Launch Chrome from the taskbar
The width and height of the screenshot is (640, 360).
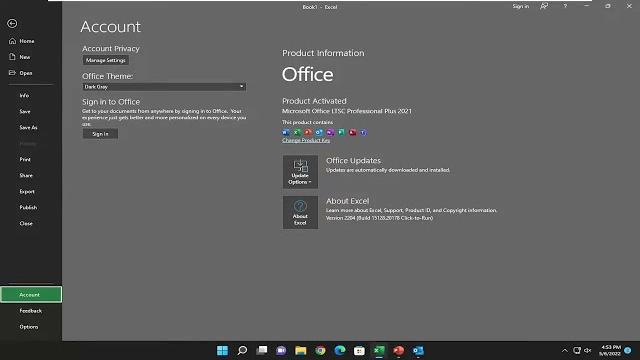click(320, 351)
